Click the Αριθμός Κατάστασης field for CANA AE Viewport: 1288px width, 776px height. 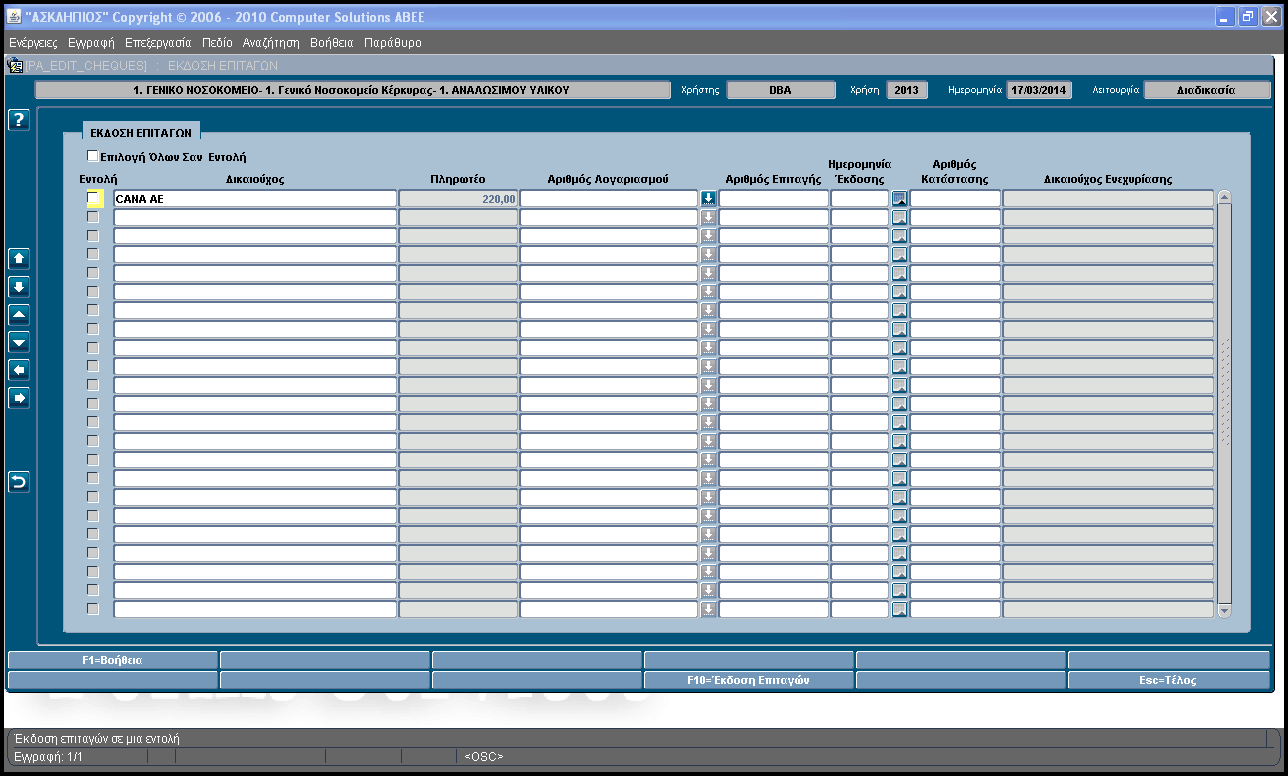955,198
